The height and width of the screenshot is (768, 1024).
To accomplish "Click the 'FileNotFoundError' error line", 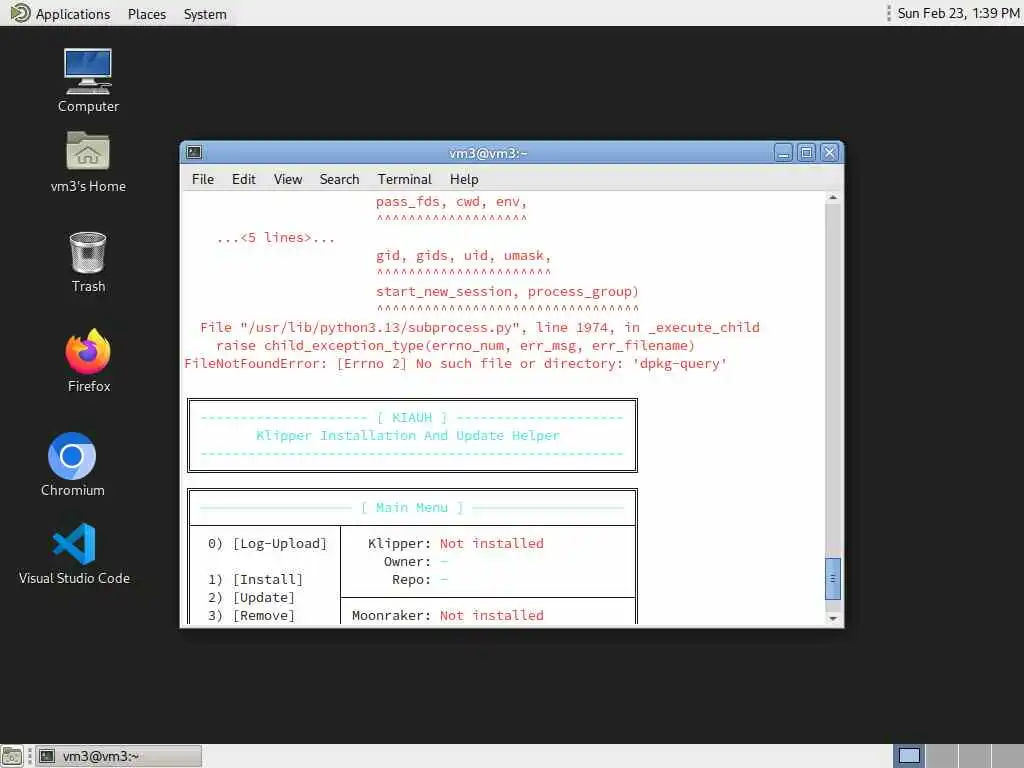I will coord(456,364).
